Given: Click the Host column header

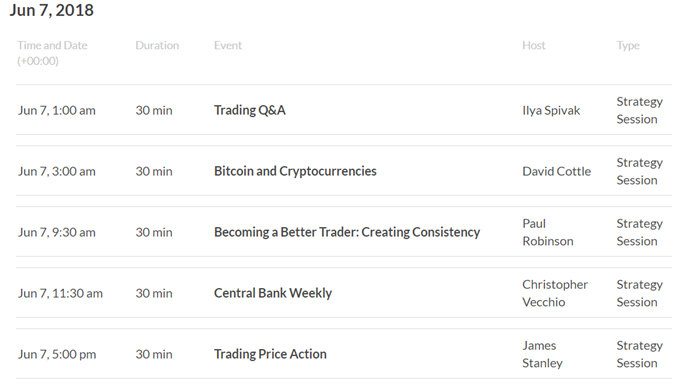Looking at the screenshot, I should point(534,46).
